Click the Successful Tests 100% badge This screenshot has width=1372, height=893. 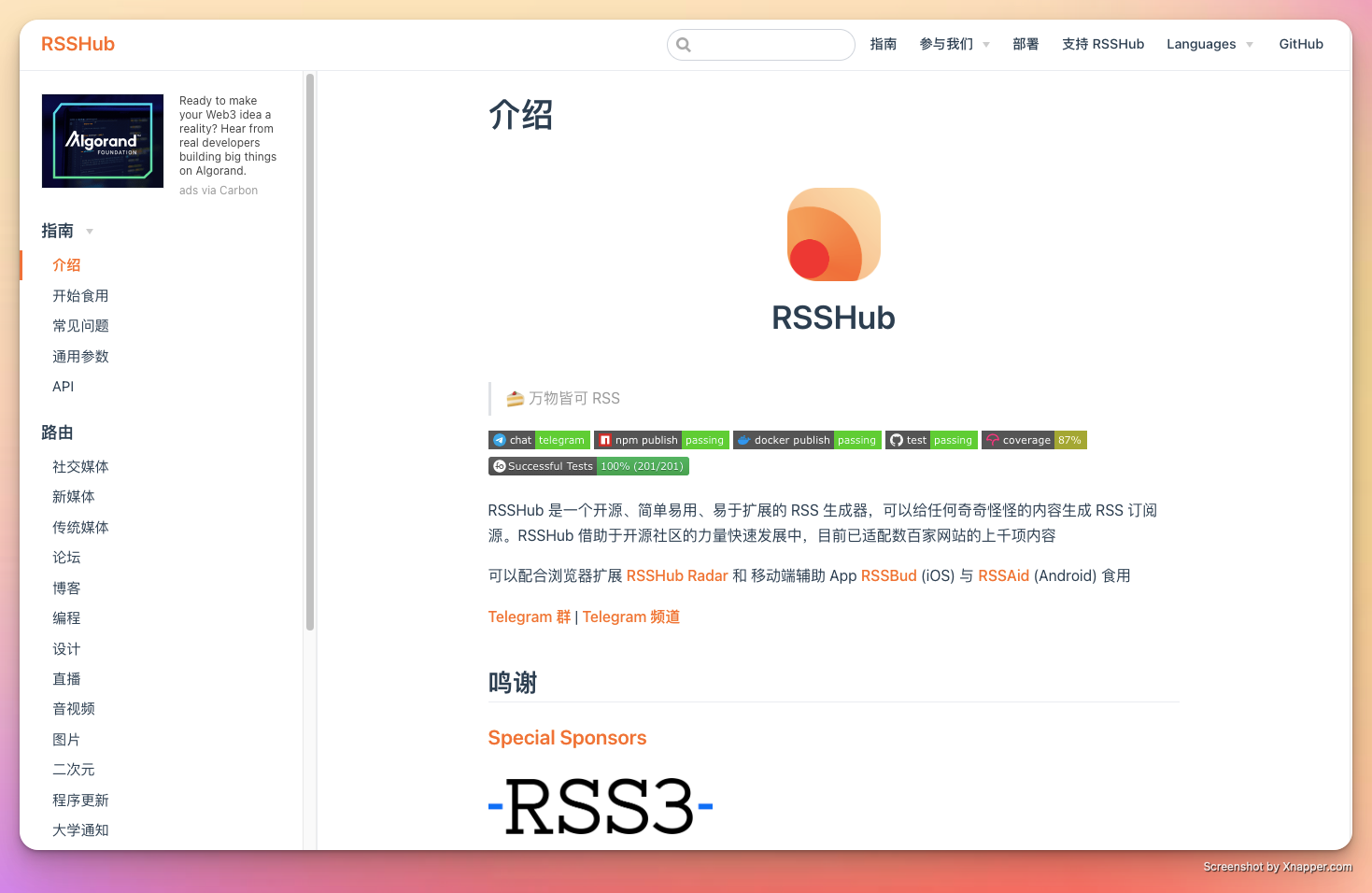coord(588,465)
